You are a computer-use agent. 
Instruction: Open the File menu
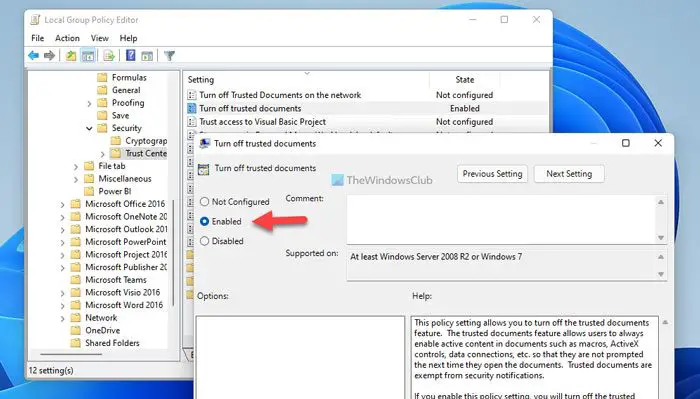click(x=38, y=38)
